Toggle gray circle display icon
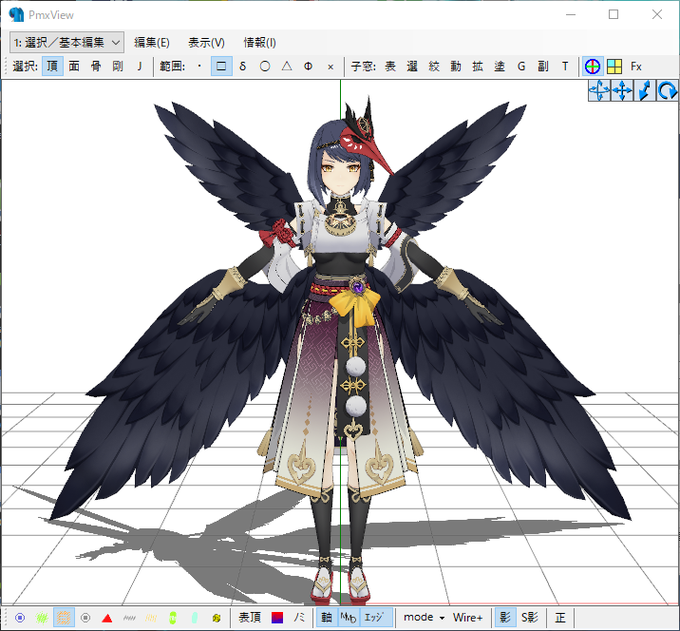This screenshot has height=631, width=680. coord(85,618)
